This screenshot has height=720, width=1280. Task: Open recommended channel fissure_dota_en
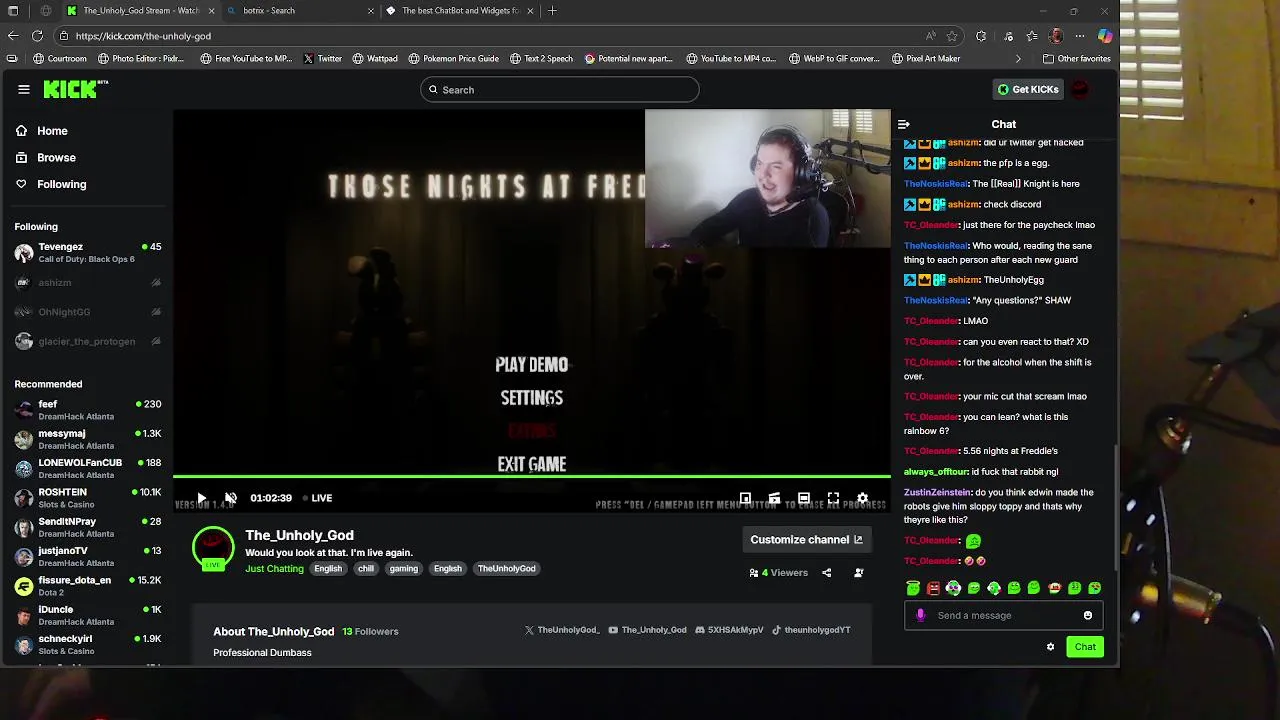click(x=88, y=586)
